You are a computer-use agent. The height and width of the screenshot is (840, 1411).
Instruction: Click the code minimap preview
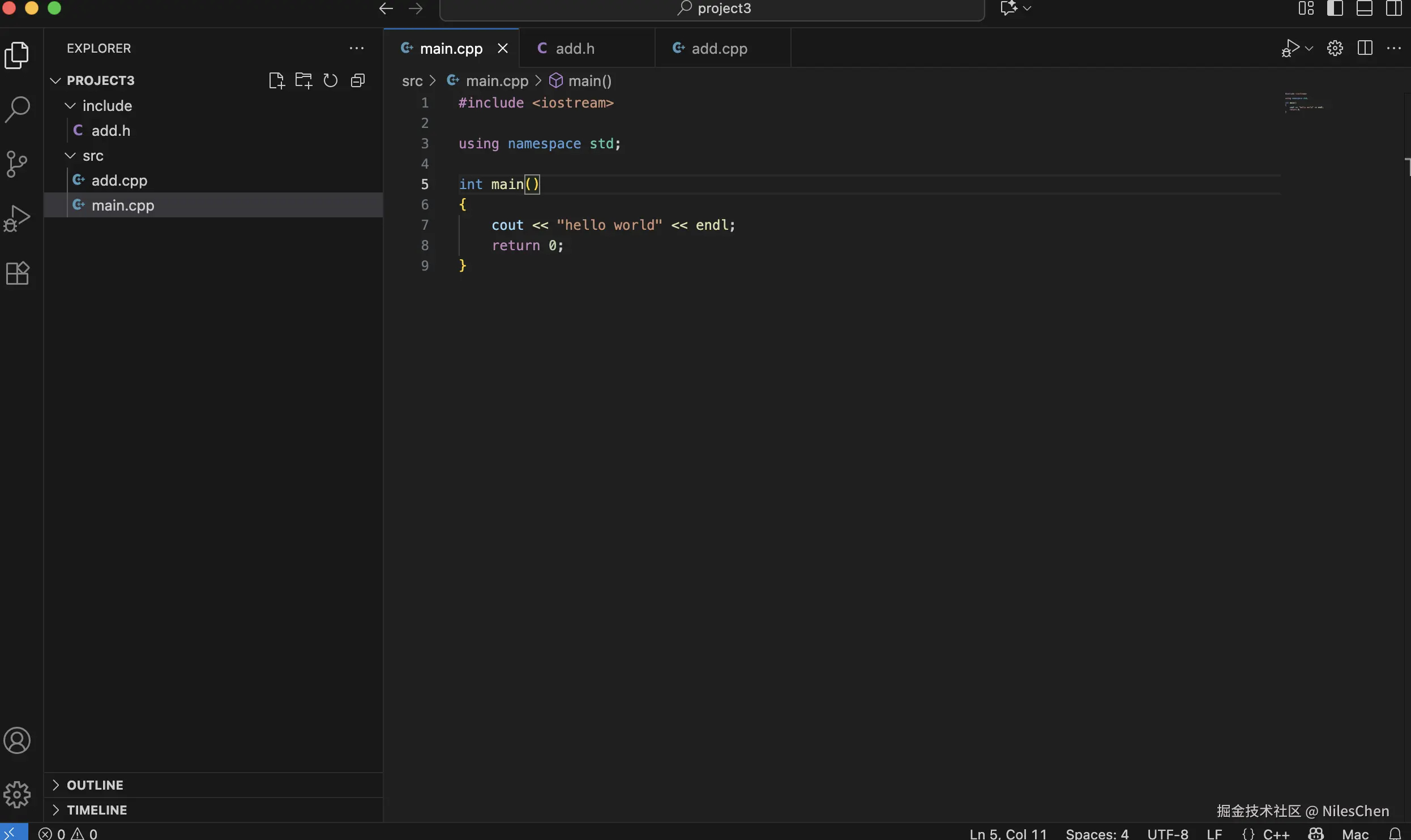[1302, 102]
